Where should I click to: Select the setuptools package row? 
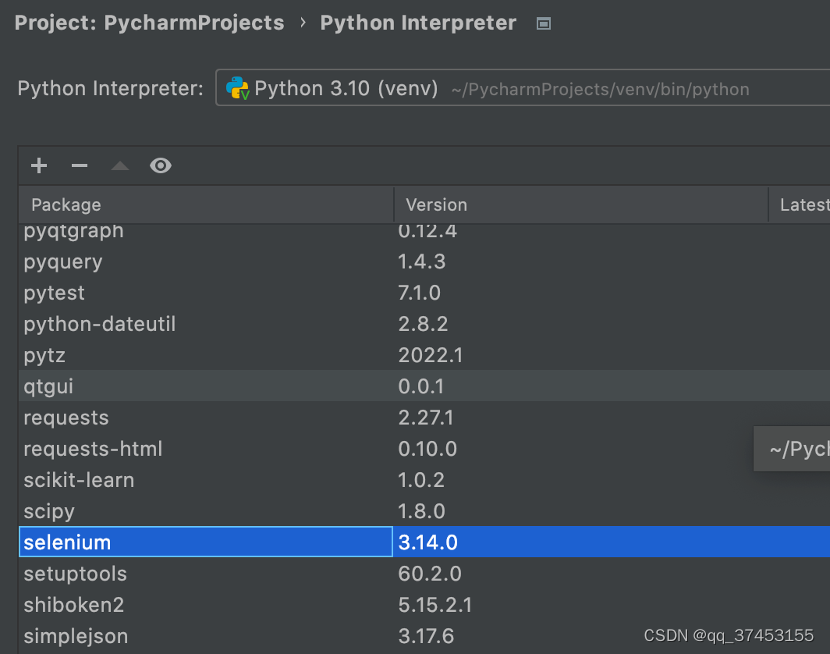coord(425,574)
